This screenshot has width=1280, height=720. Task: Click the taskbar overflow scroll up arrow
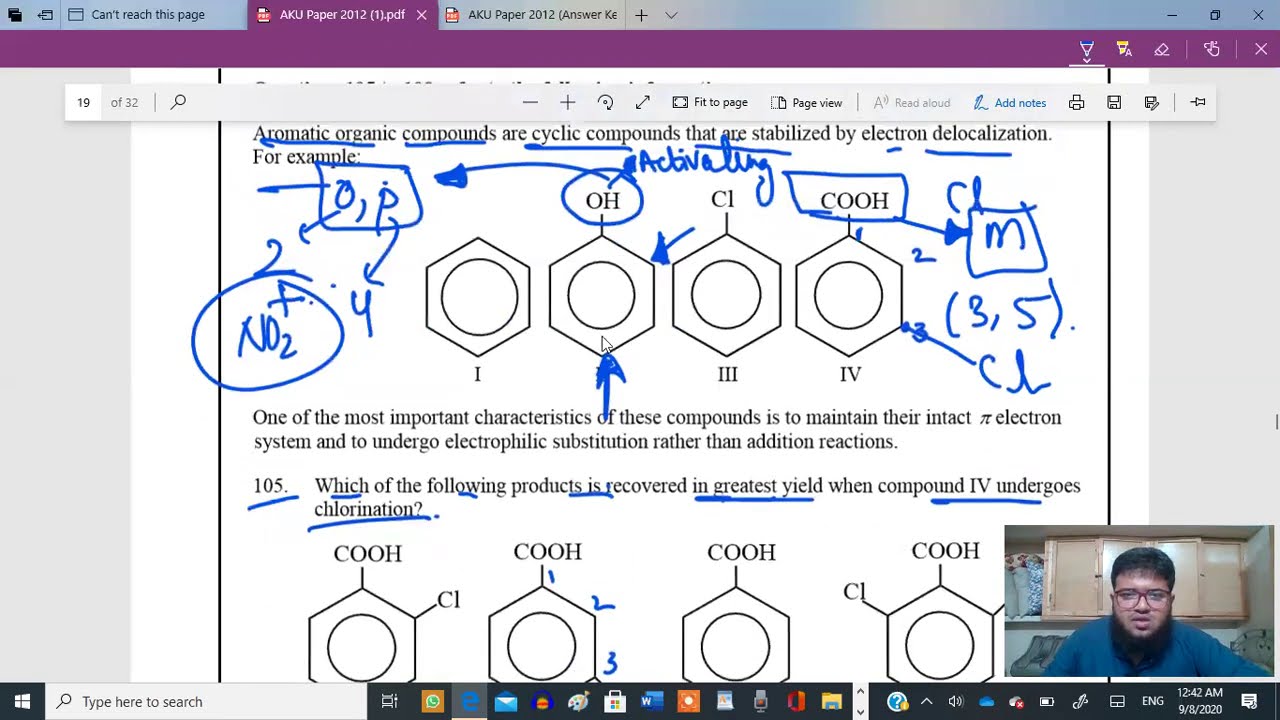coord(860,691)
